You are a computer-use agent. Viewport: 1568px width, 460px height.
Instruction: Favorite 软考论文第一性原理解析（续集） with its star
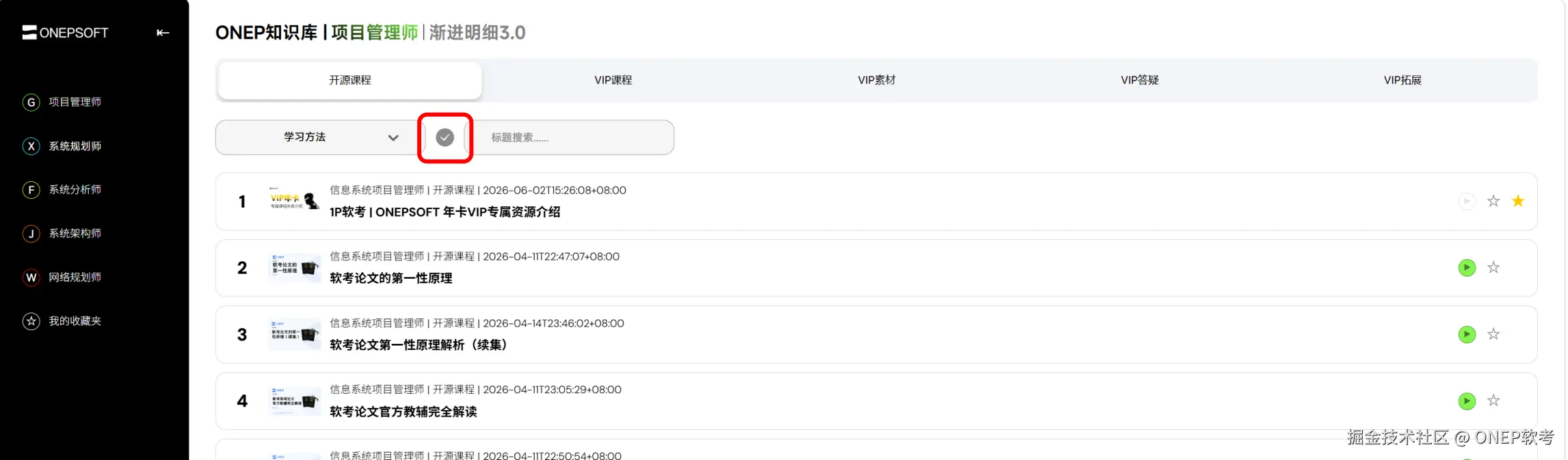(x=1493, y=334)
